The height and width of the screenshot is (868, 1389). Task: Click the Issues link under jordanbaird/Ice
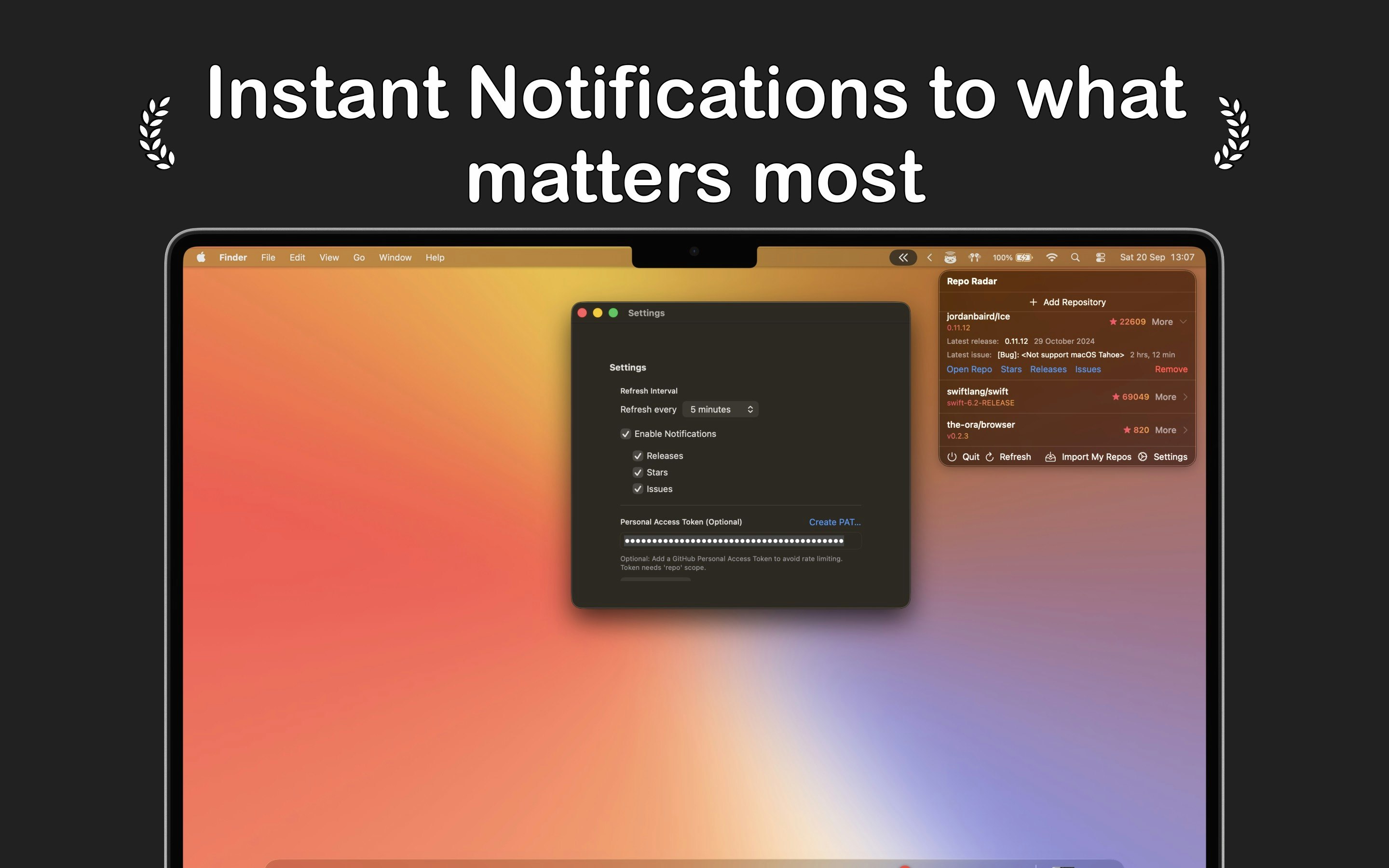1088,369
